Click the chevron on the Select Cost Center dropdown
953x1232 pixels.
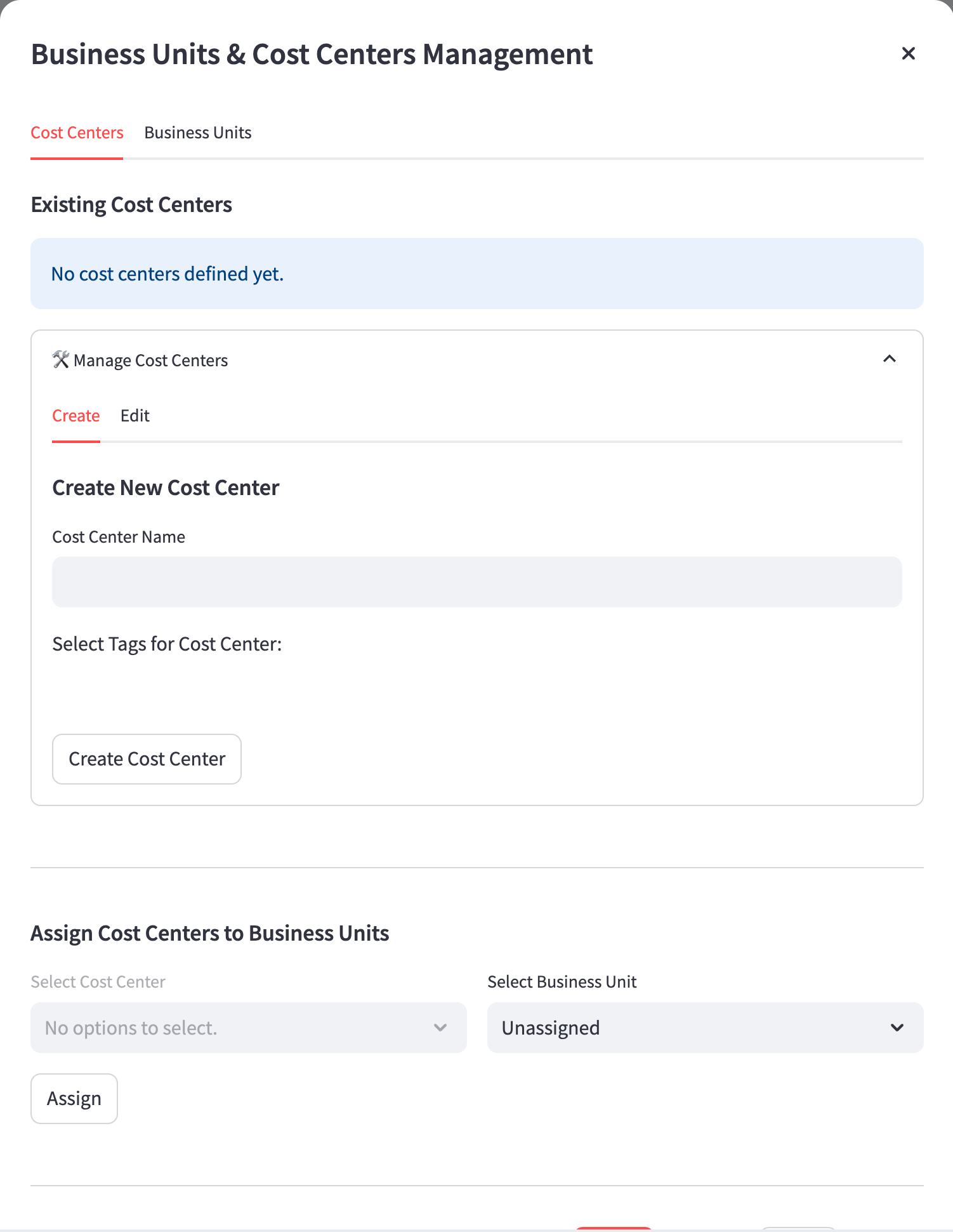(x=440, y=1028)
